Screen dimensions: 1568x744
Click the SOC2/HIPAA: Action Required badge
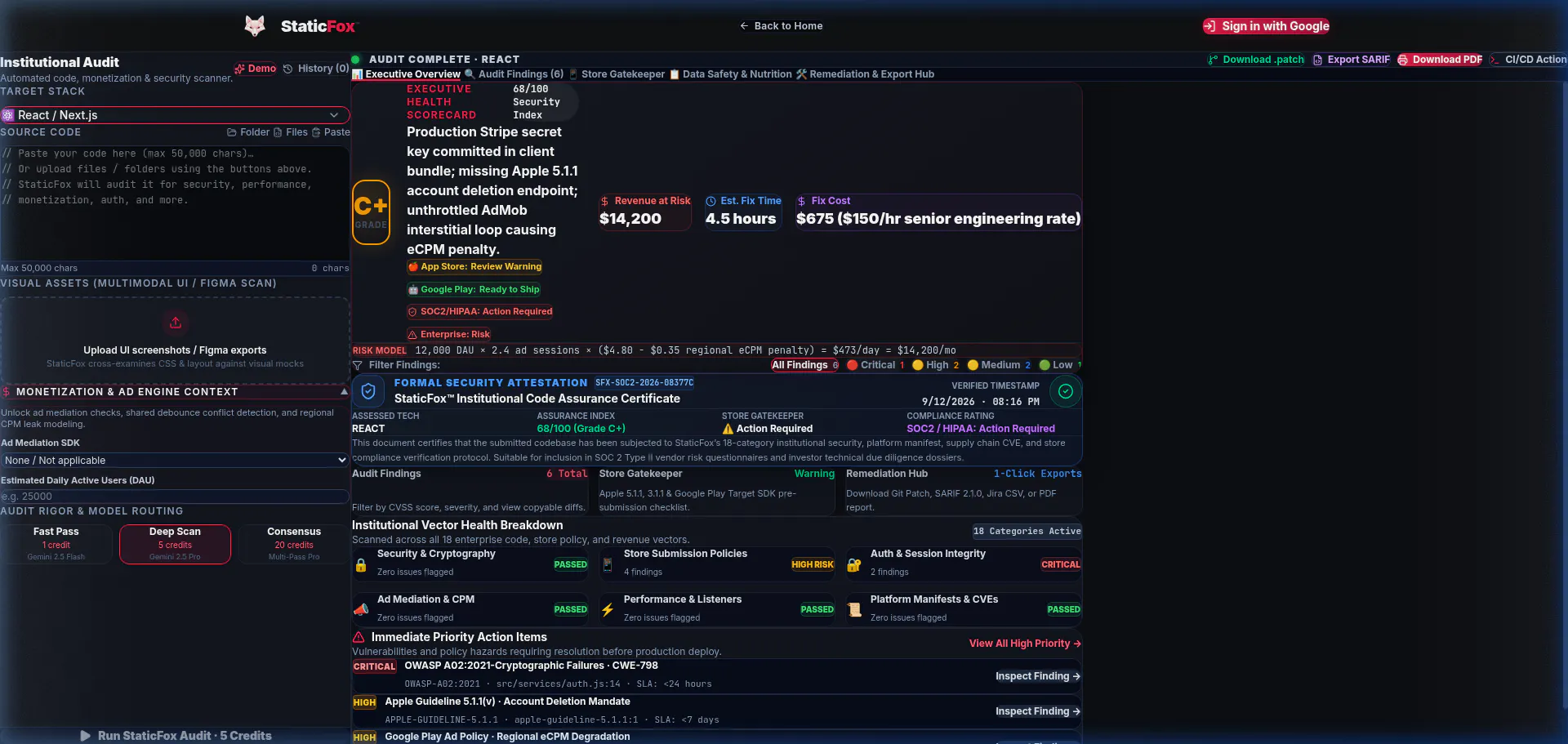point(480,311)
